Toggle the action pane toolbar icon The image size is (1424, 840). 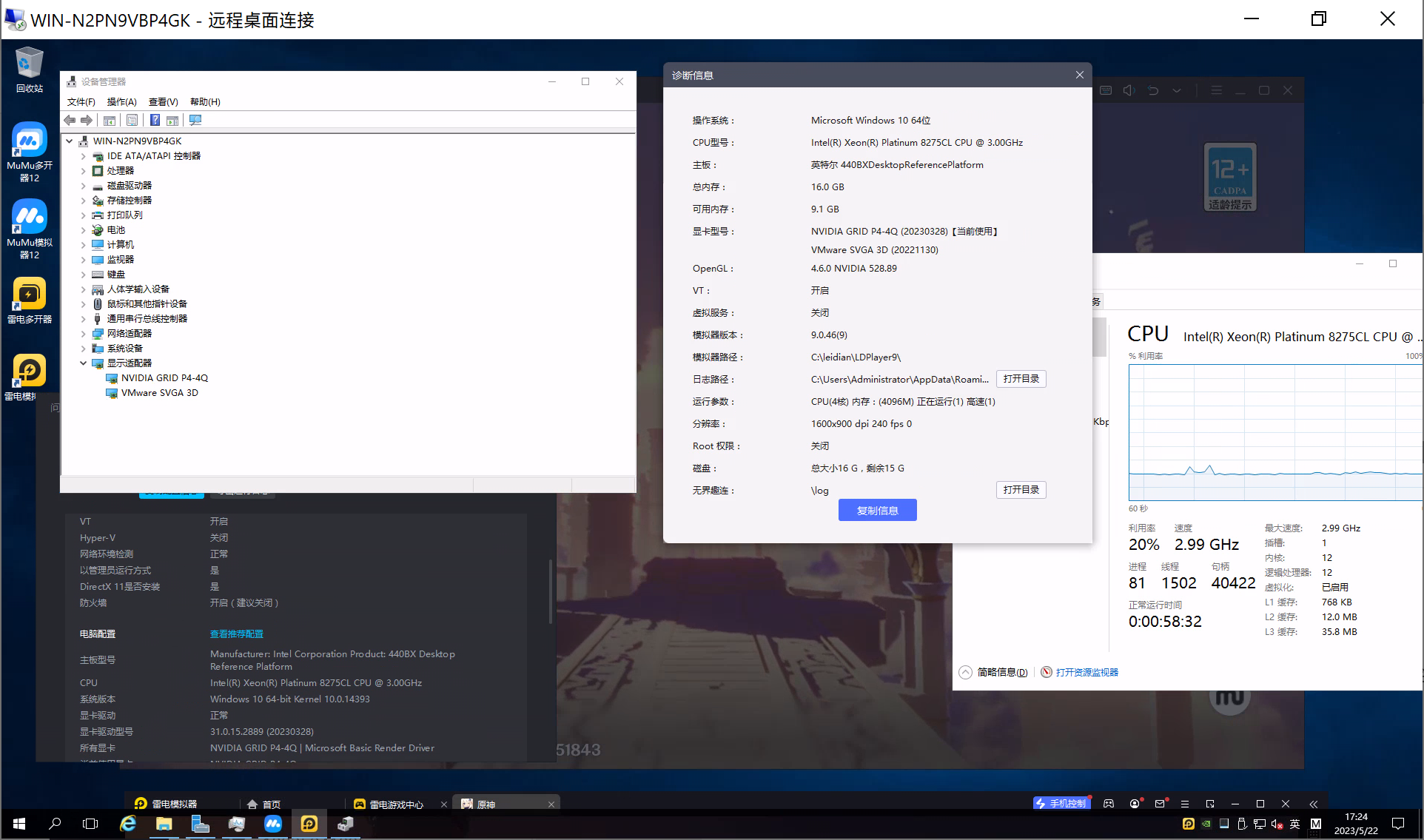point(172,120)
